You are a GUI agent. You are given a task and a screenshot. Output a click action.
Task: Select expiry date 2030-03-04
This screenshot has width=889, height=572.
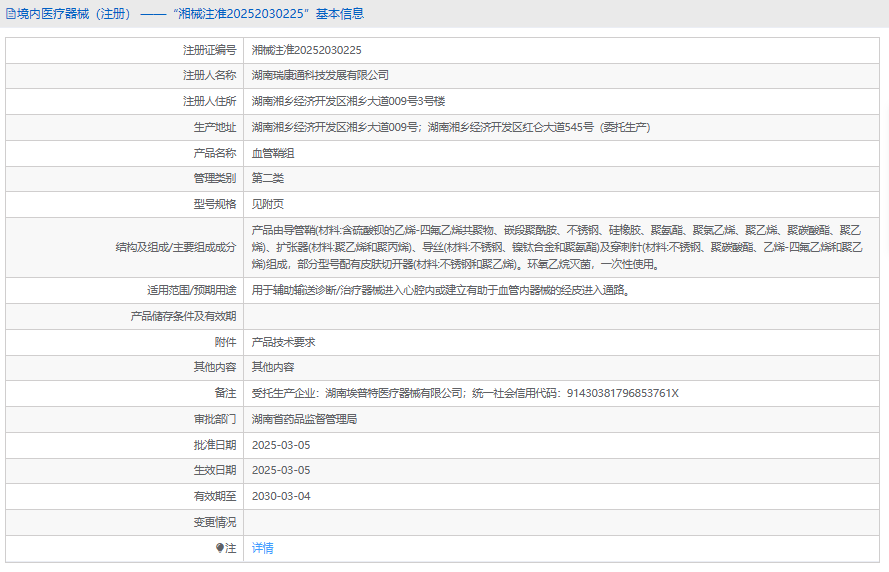pos(281,497)
